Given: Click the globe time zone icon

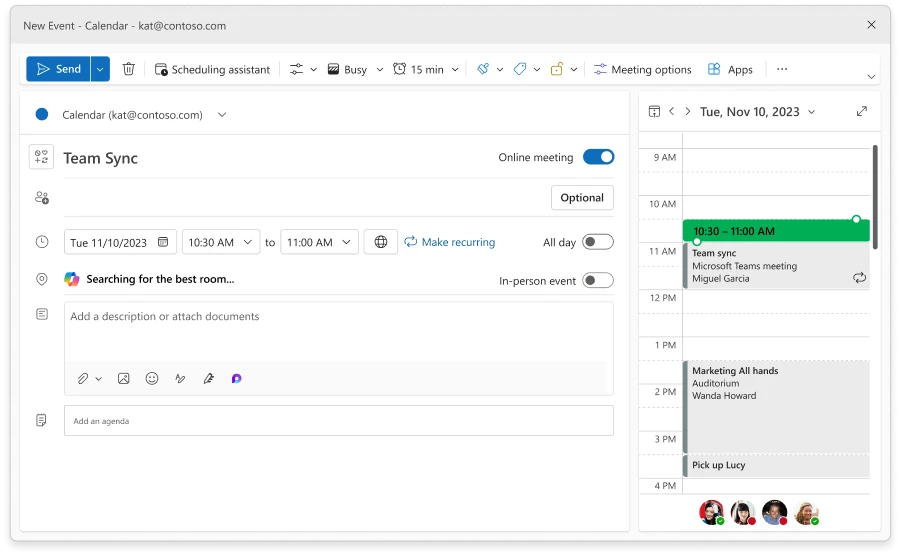Looking at the screenshot, I should point(380,242).
